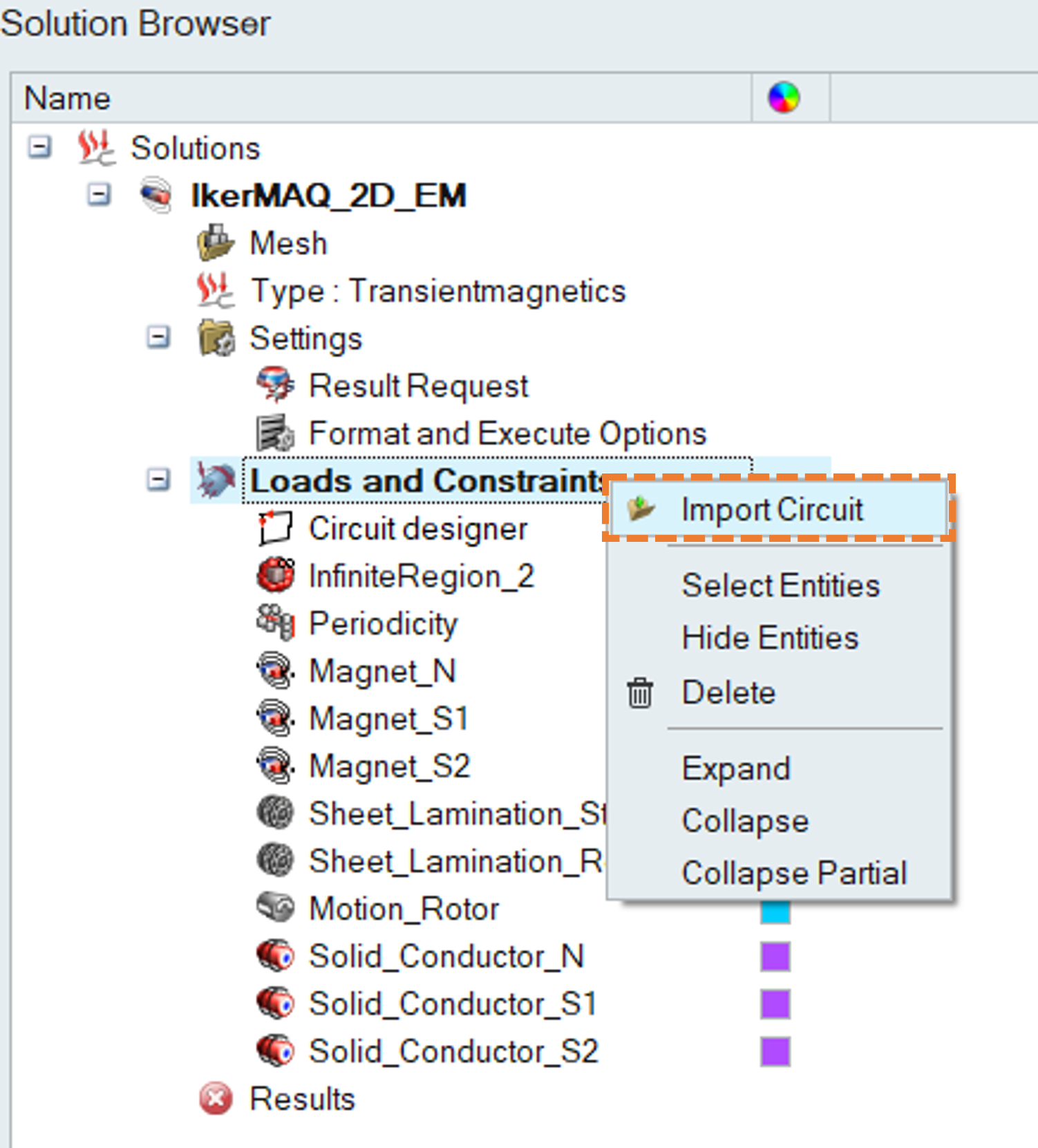The width and height of the screenshot is (1038, 1148).
Task: Click the Solid_Conductor_N purple color swatch
Action: point(775,957)
